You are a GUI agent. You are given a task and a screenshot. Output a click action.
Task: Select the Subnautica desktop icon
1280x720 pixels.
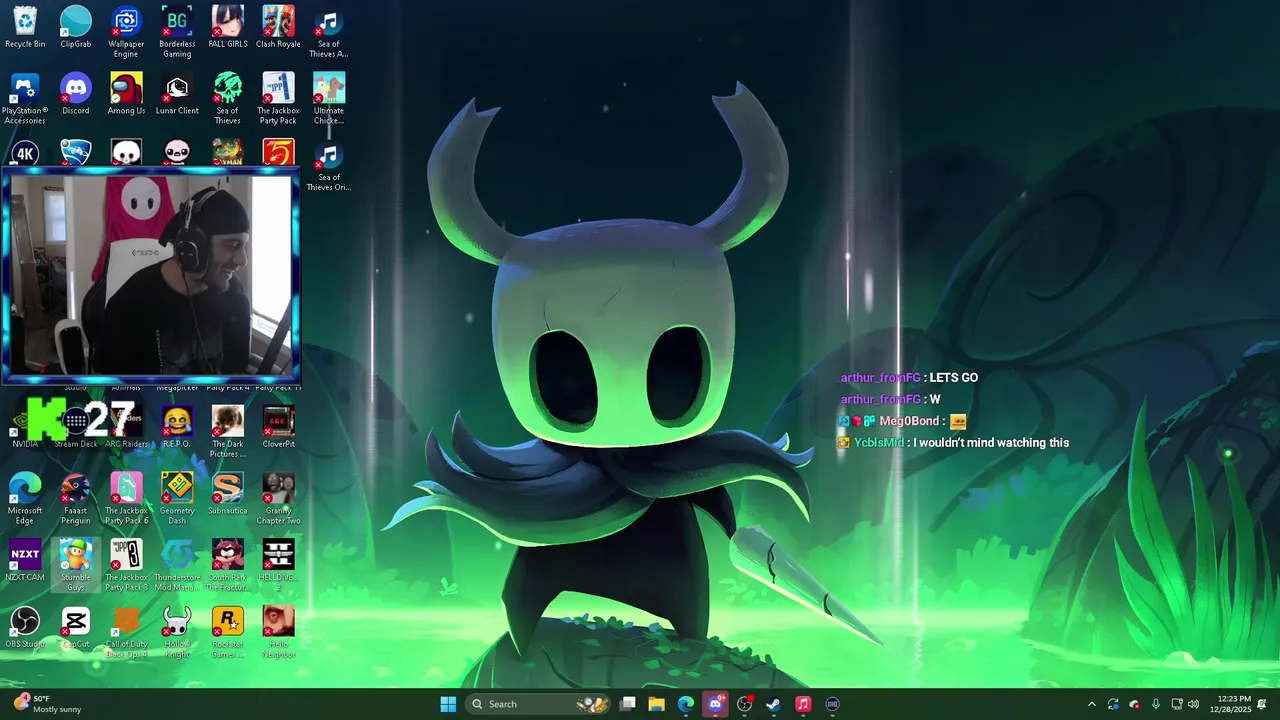coord(228,494)
